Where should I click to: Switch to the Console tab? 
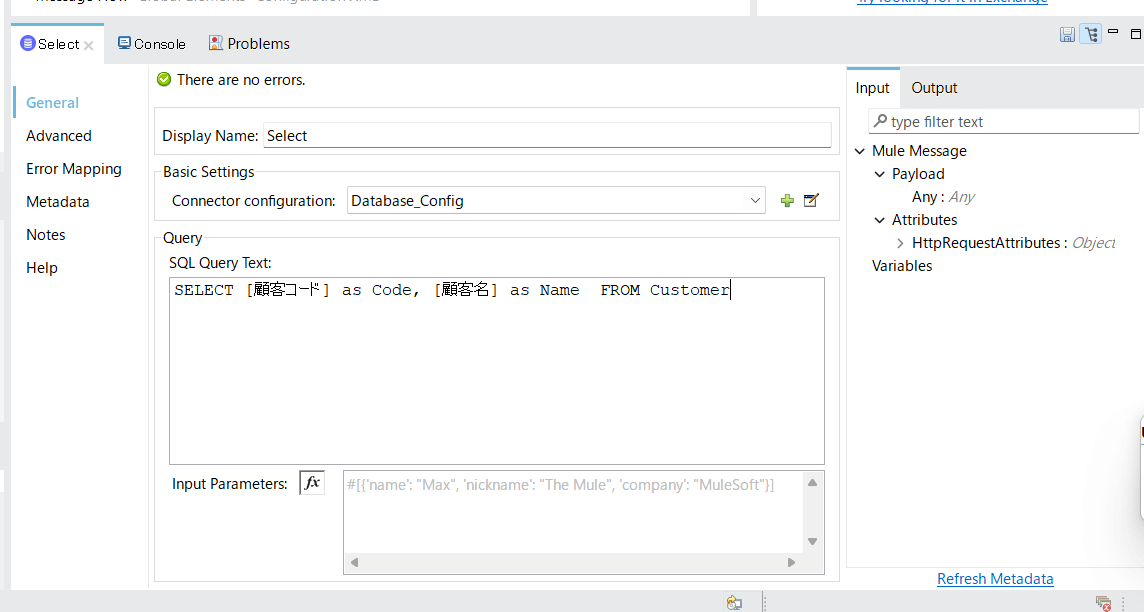click(152, 44)
